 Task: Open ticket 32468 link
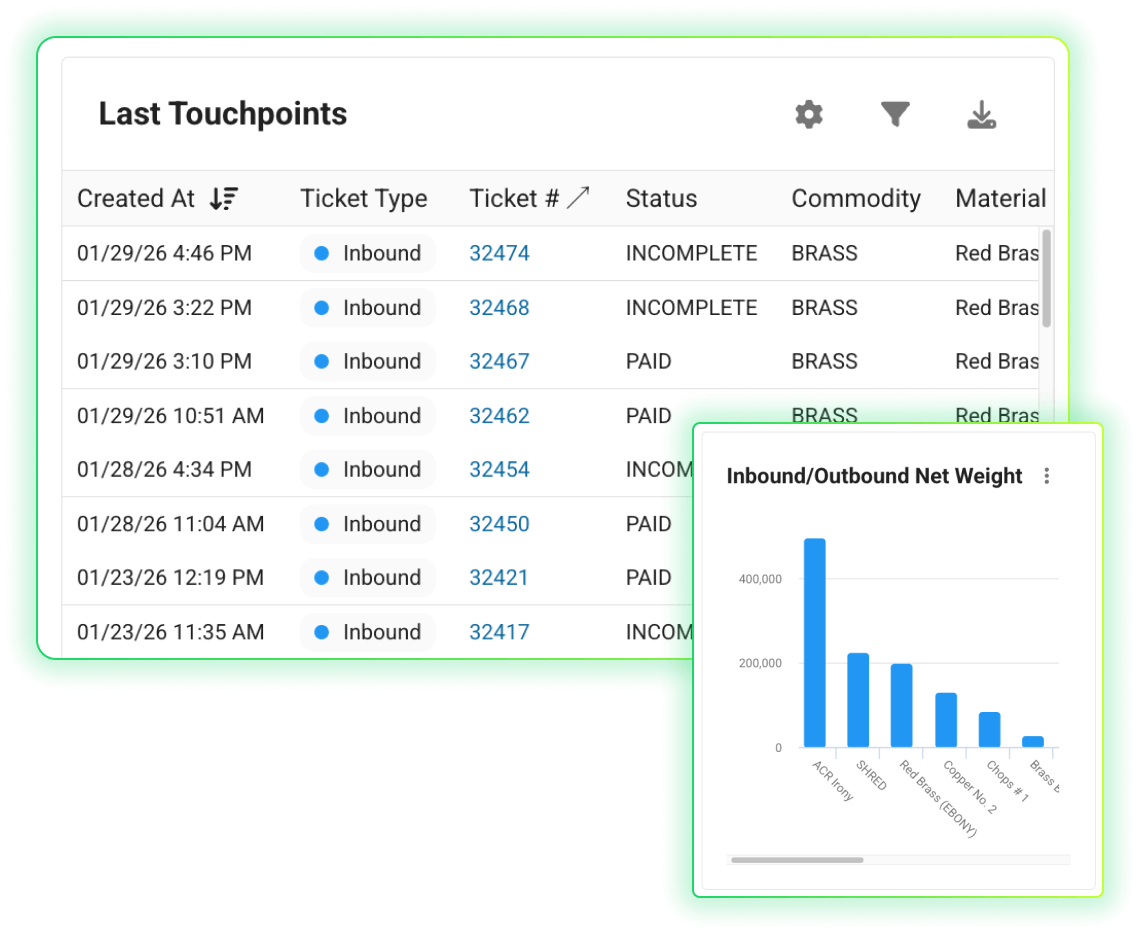tap(499, 308)
